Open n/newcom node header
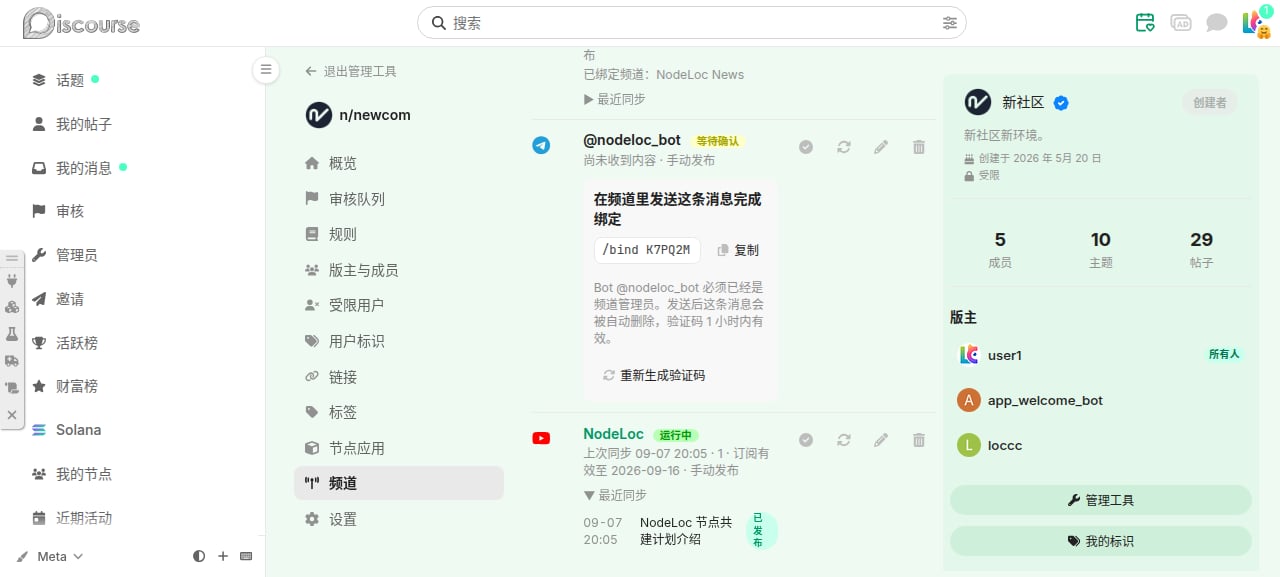Image resolution: width=1280 pixels, height=577 pixels. tap(359, 115)
